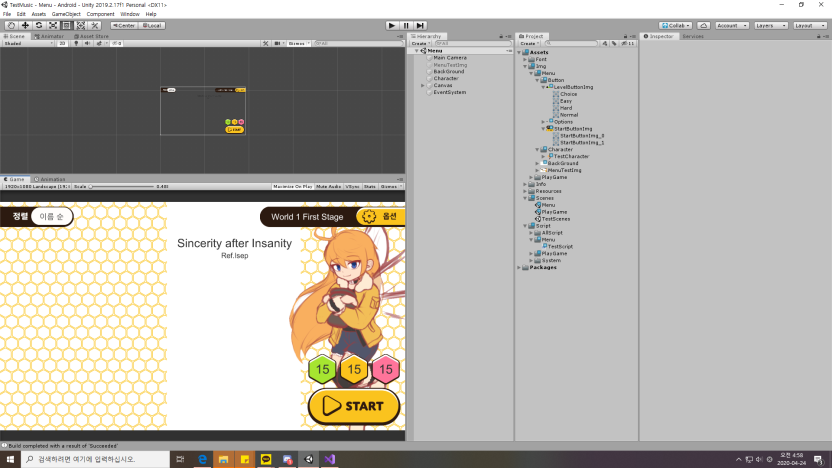Screen dimensions: 832x468
Task: Toggle Stats overlay in Game view
Action: (x=370, y=187)
